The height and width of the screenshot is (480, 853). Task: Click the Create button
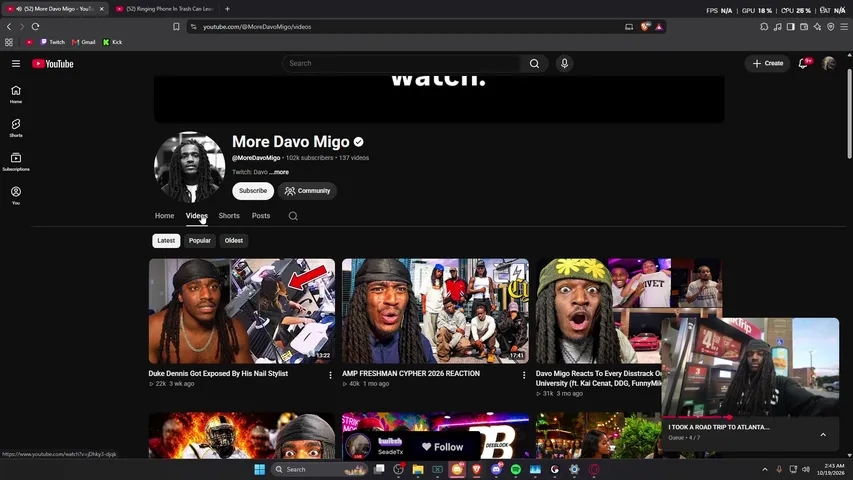[768, 64]
